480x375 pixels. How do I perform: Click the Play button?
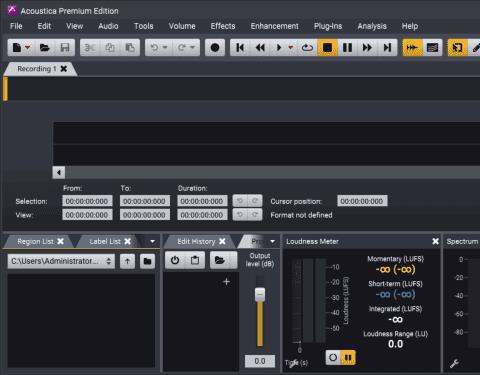(279, 48)
